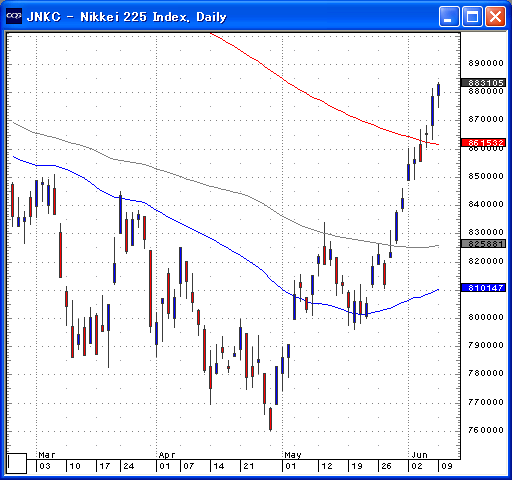Viewport: 512px width, 480px height.
Task: Click the CQG icon in the title bar
Action: (14, 16)
